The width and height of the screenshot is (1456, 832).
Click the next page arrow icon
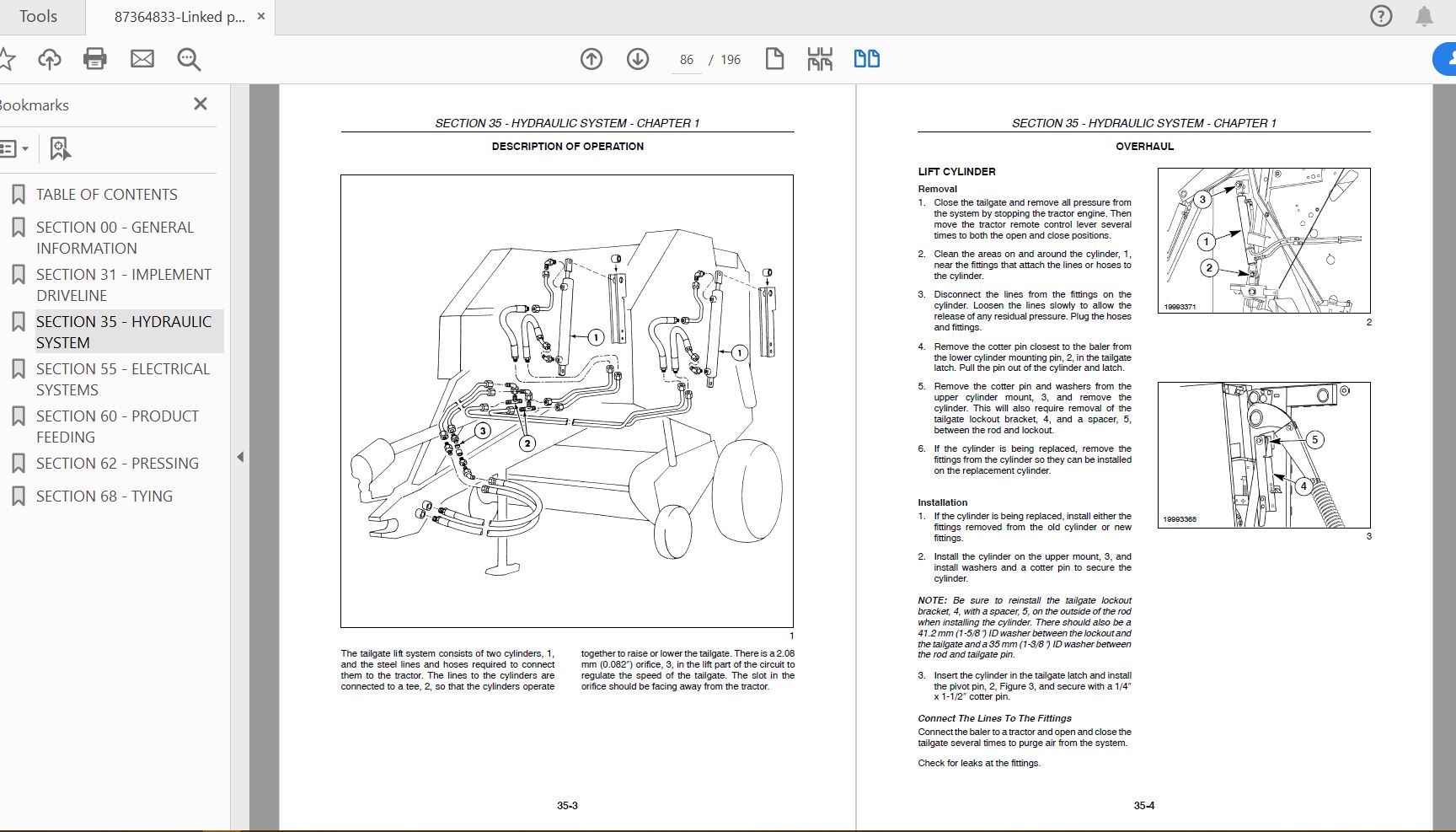638,59
